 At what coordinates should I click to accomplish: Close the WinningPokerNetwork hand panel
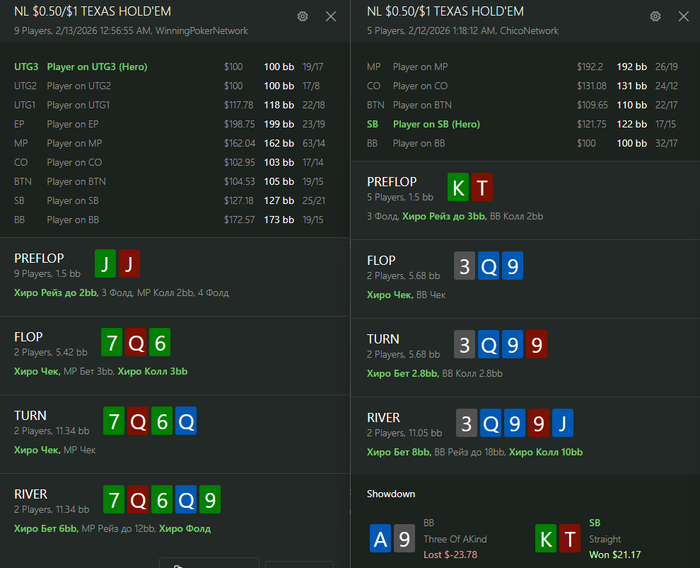[x=331, y=17]
